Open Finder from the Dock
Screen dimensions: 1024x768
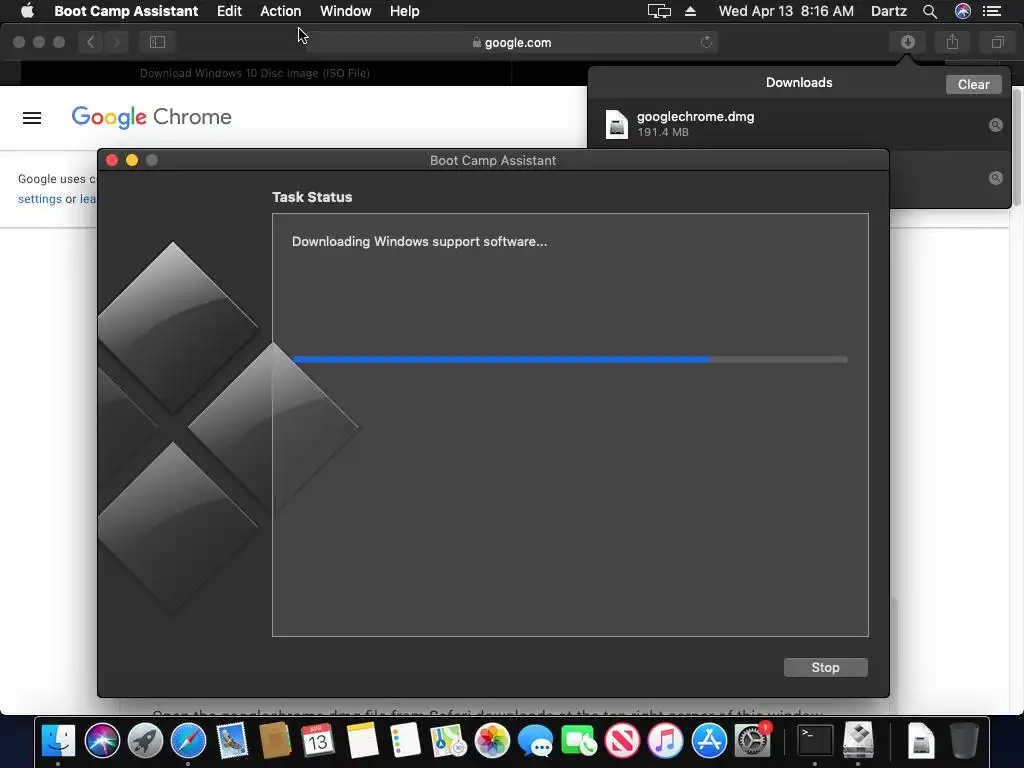coord(58,741)
